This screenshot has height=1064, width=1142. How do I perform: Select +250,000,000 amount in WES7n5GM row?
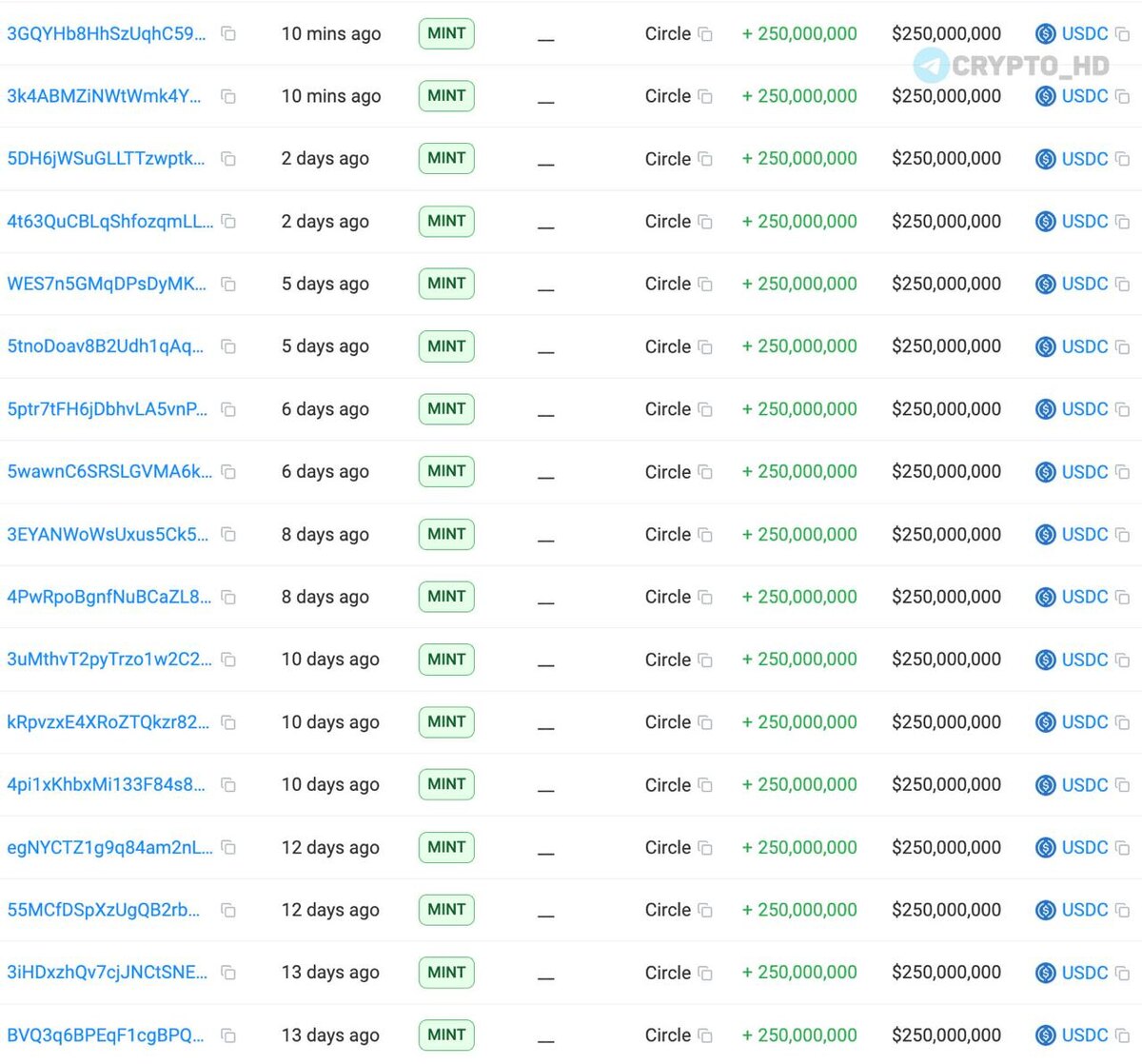pos(799,284)
